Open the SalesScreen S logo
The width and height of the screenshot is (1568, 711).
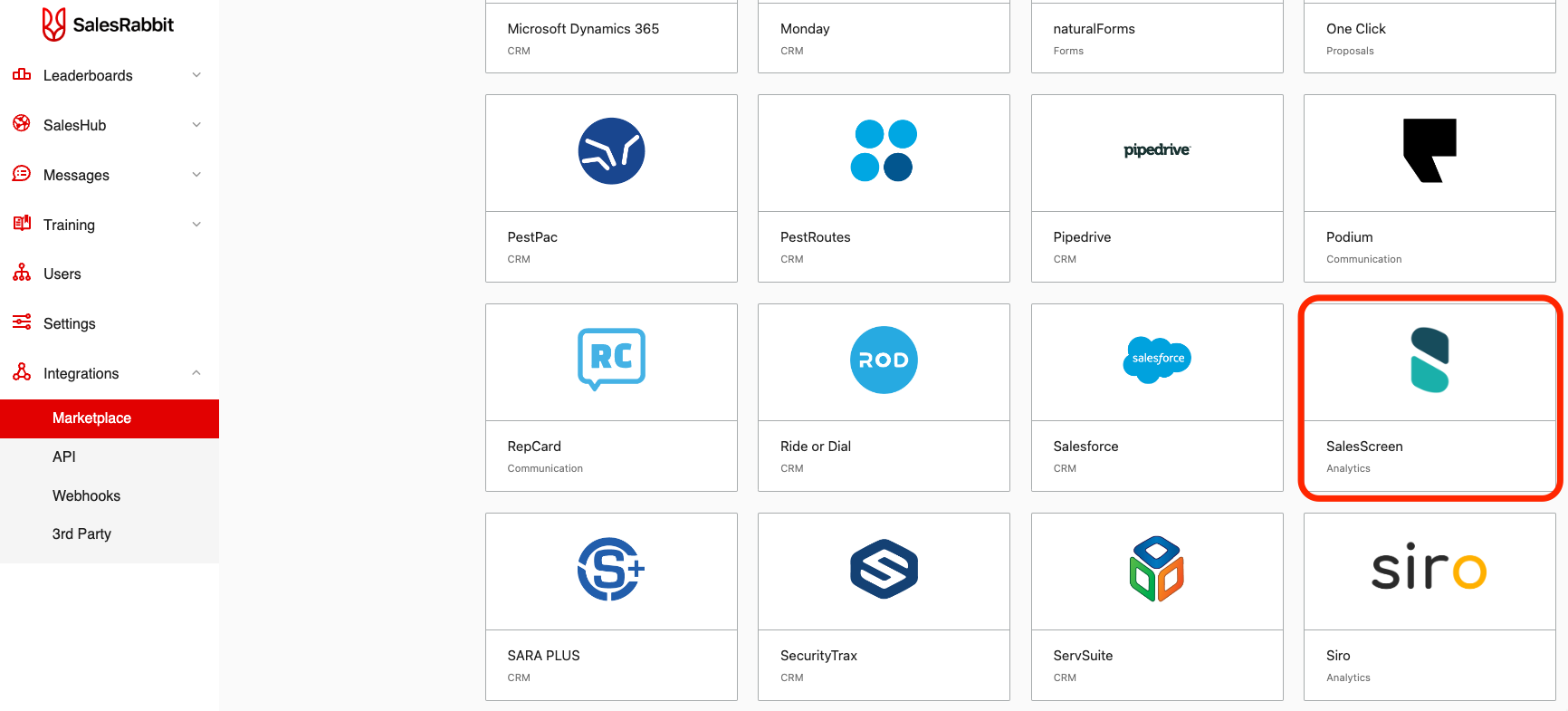click(x=1429, y=360)
